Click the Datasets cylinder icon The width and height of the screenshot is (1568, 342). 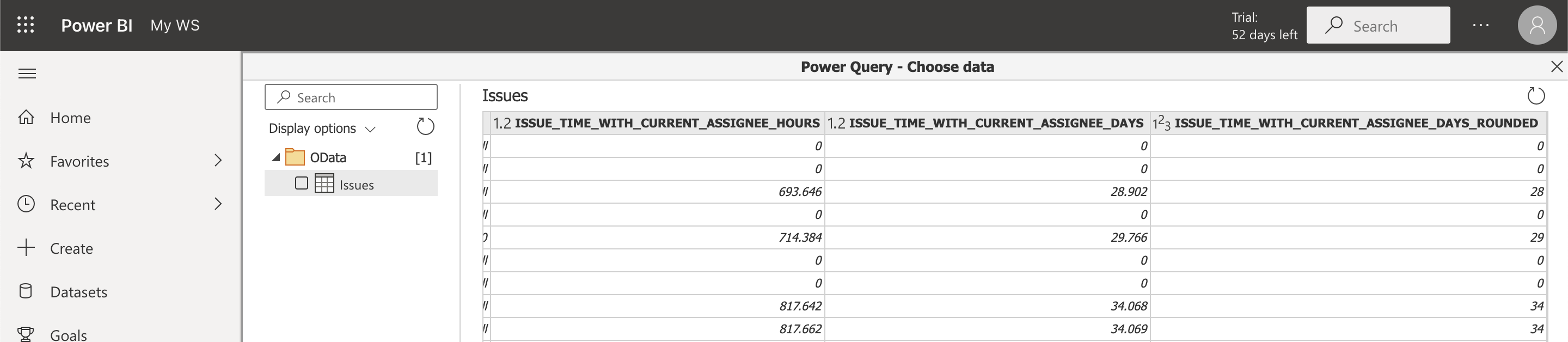26,291
